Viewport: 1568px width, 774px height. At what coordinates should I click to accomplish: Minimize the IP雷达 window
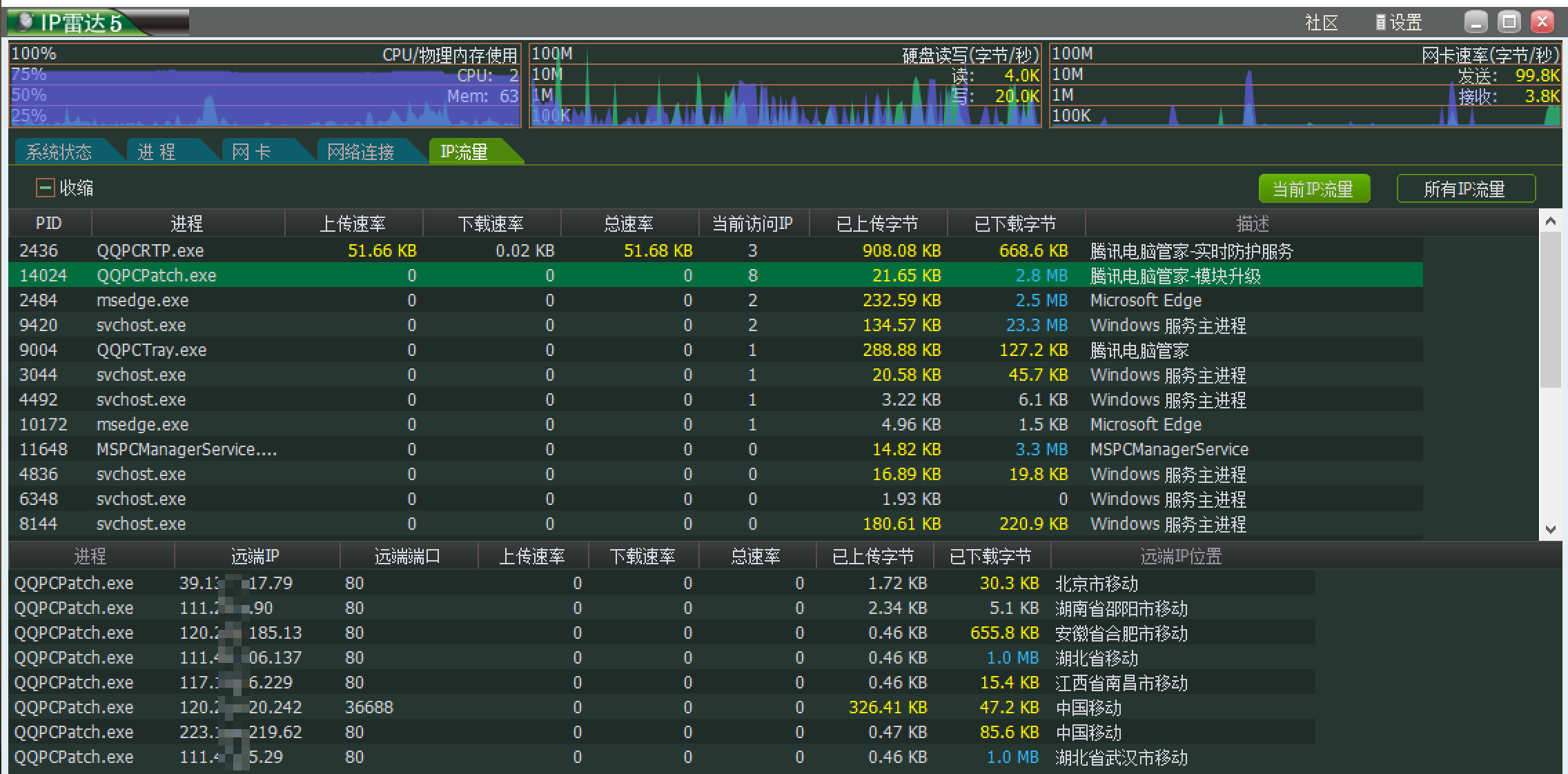[1476, 22]
